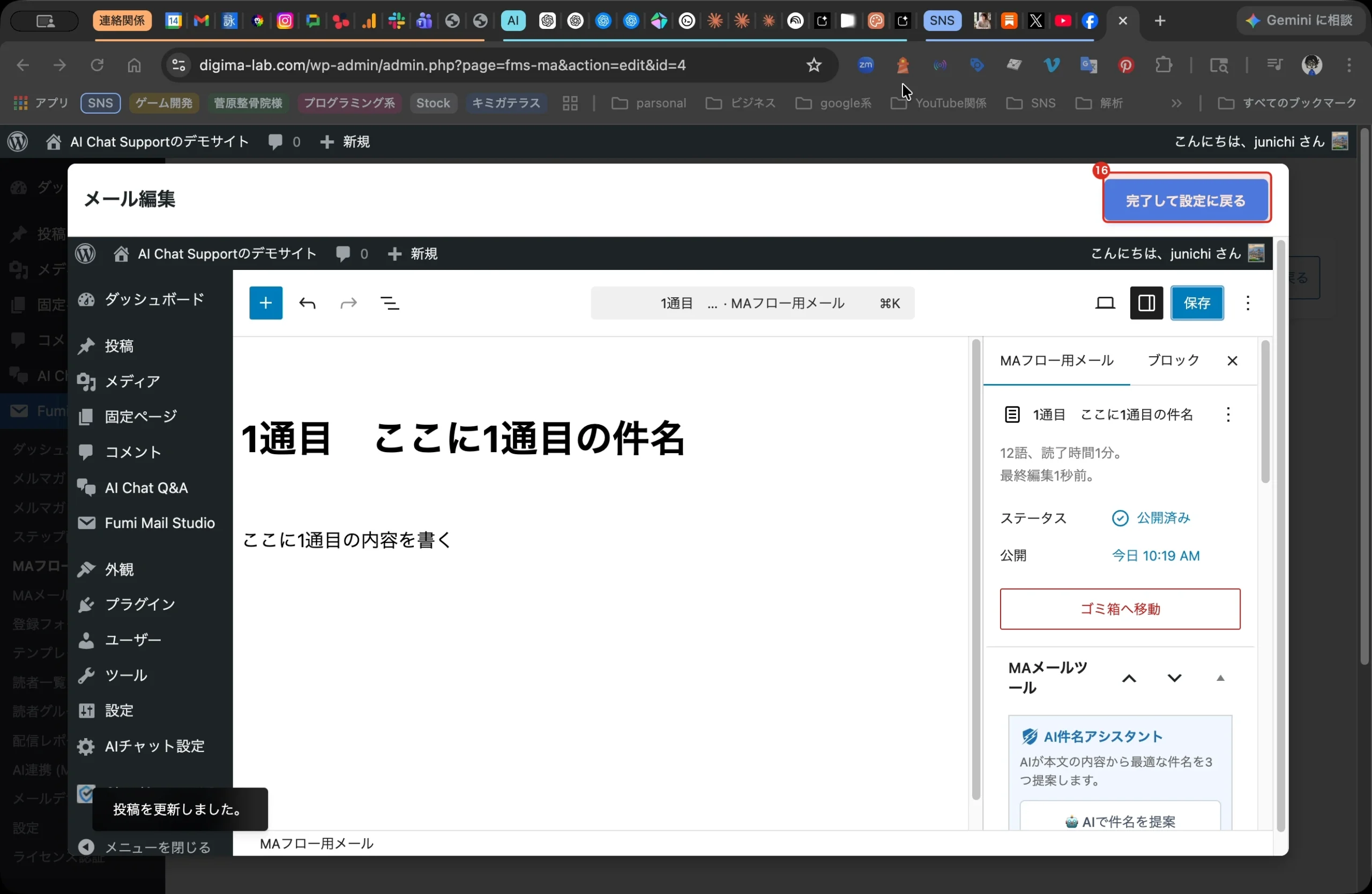Click こんにちは、junichi さん in outer admin bar
Screen dimensions: 1372x894
[x=1261, y=142]
